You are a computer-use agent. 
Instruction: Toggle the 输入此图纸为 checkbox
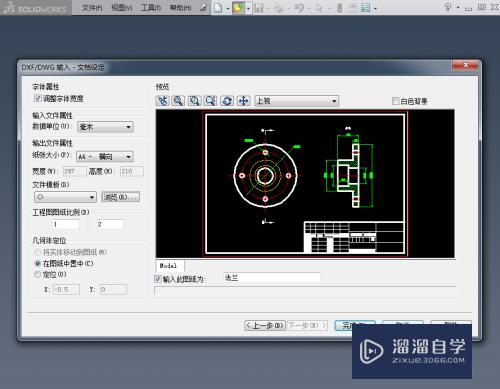point(158,279)
